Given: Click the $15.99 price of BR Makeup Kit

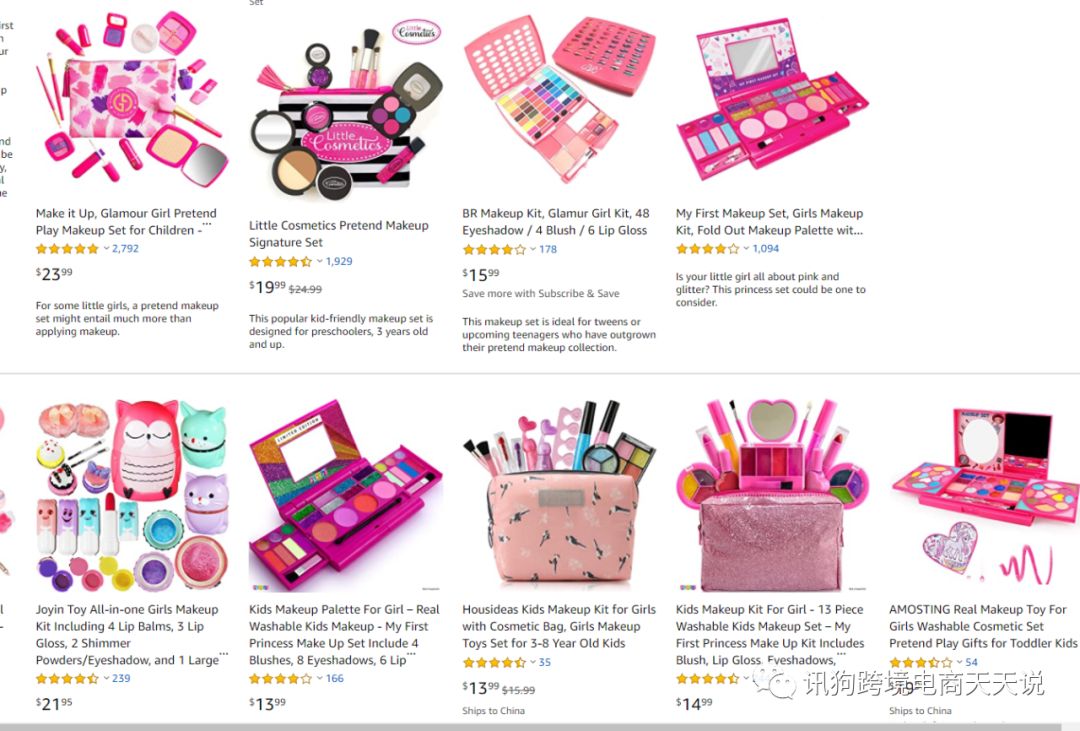Looking at the screenshot, I should point(481,274).
